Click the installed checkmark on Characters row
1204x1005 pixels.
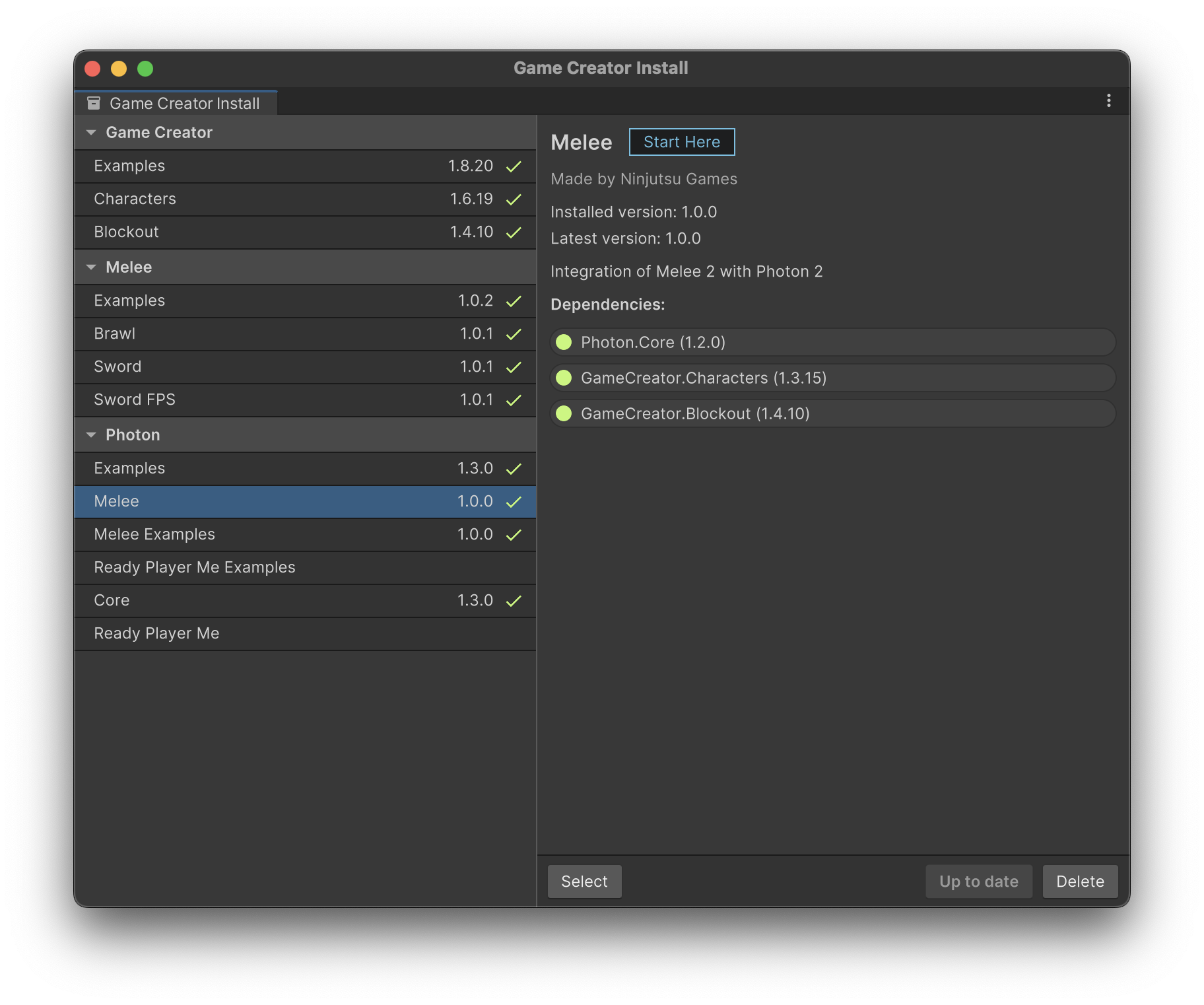514,199
